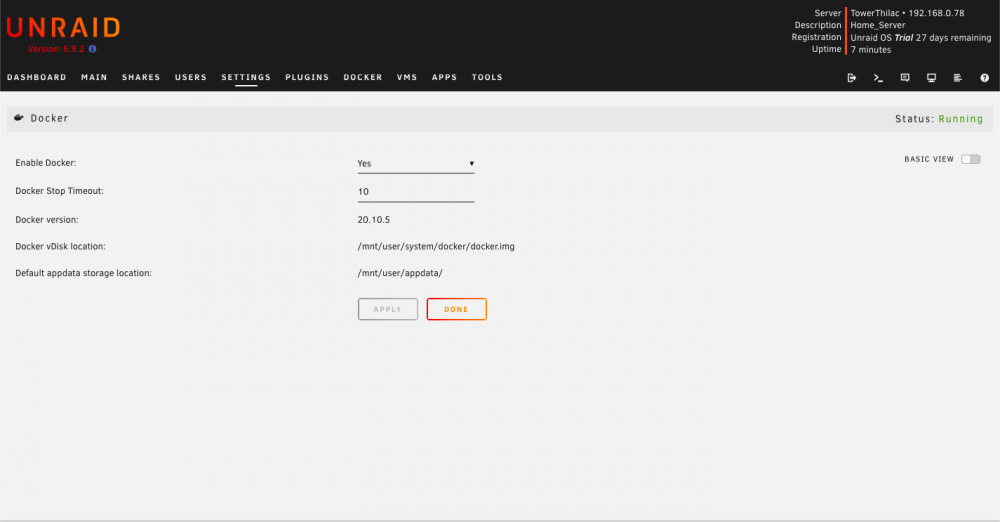1000x522 pixels.
Task: Go to the Dashboard tab
Action: click(x=36, y=77)
